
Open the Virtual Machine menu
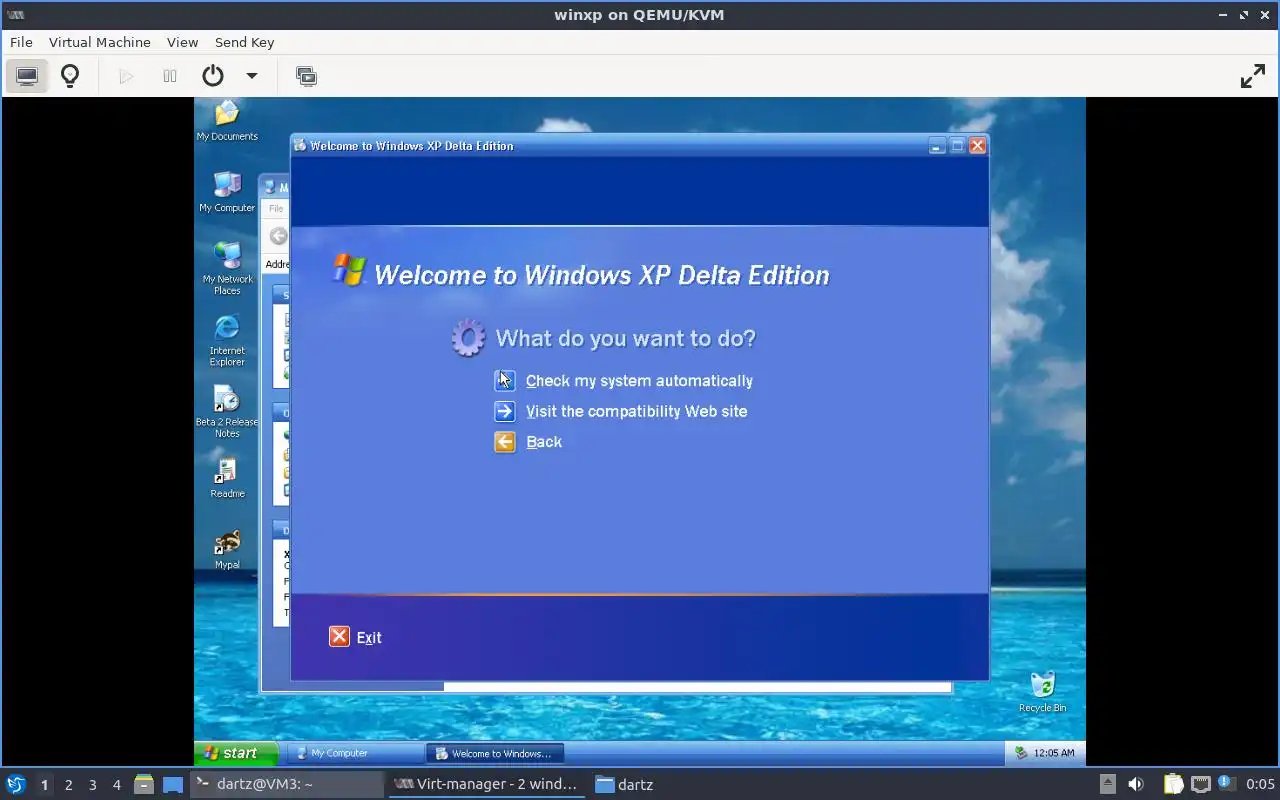[100, 42]
